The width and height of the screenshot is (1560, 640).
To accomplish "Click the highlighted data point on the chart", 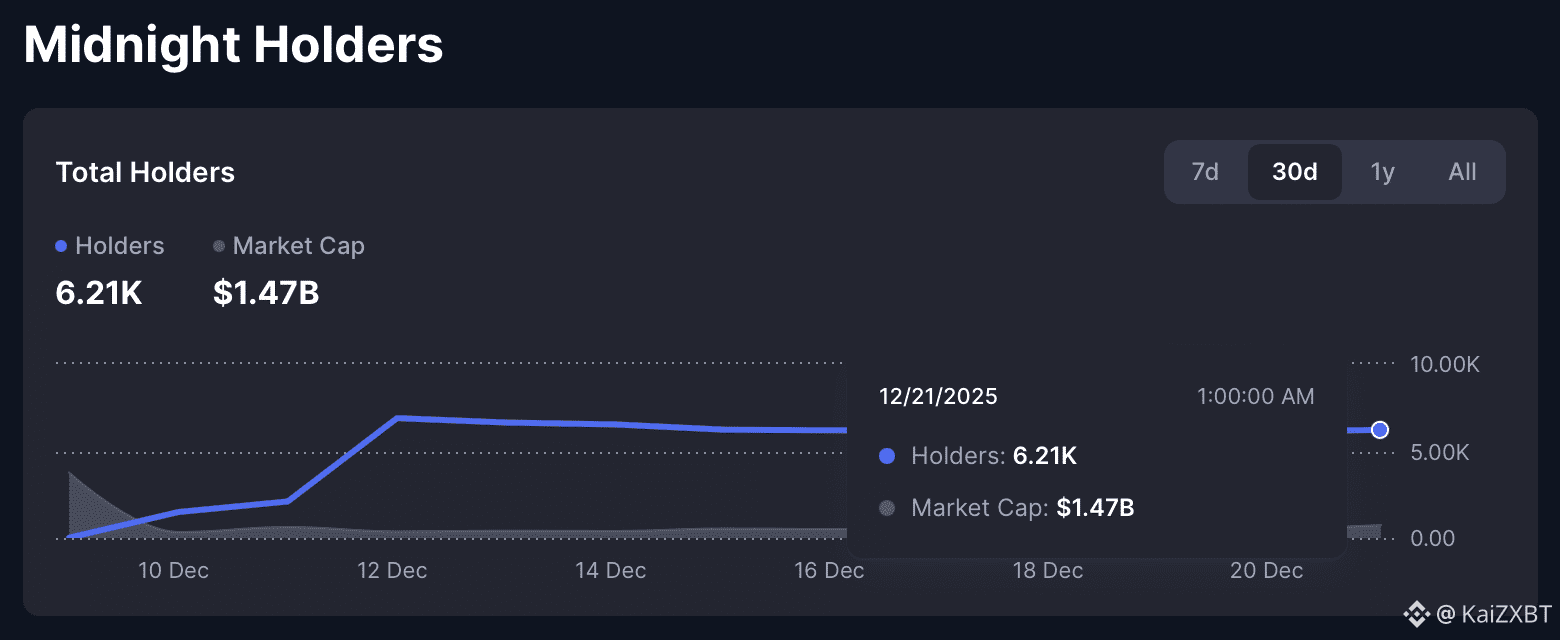I will tap(1380, 429).
